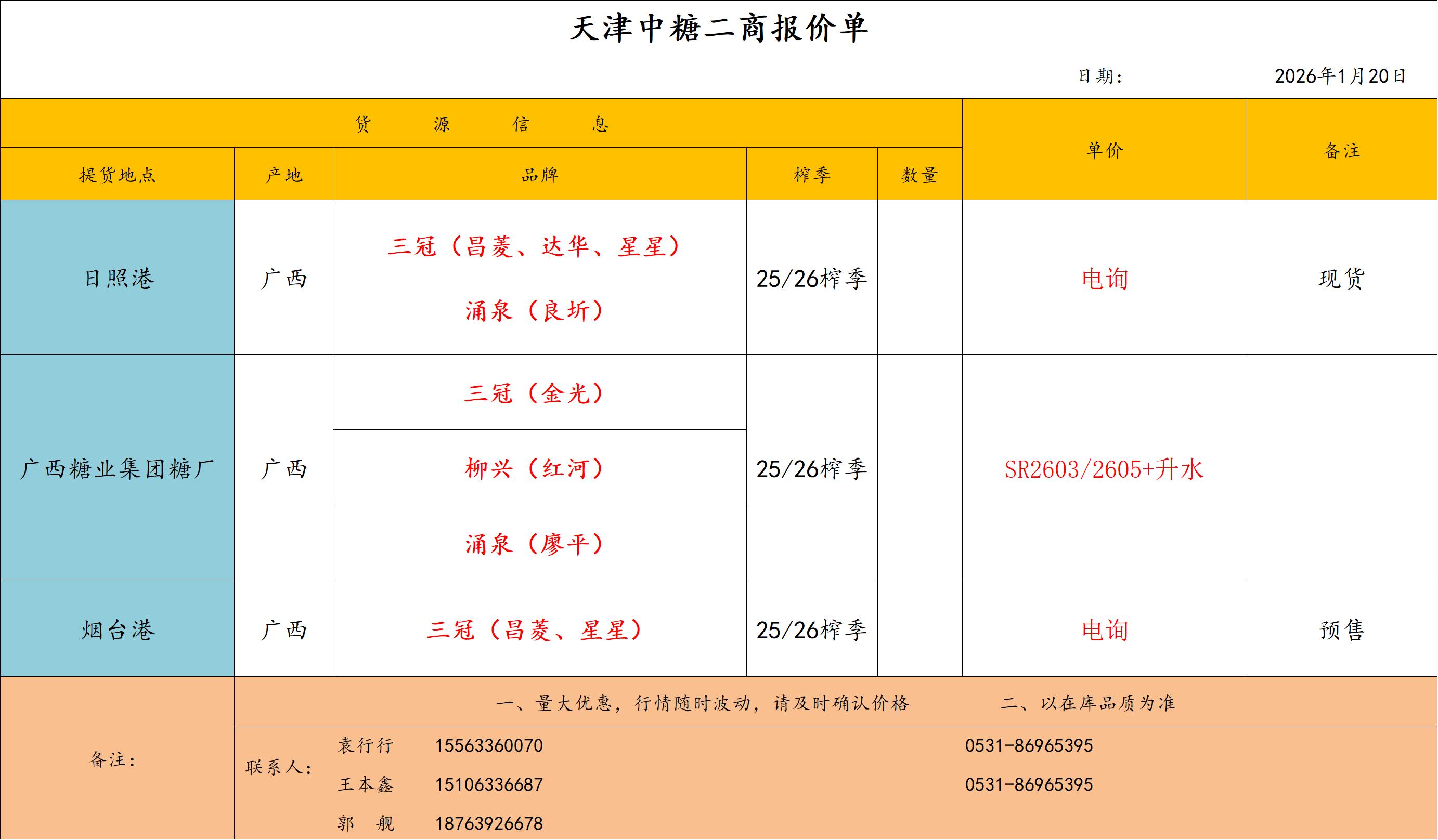This screenshot has height=840, width=1438.
Task: Select the 现货 remark cell
Action: pyautogui.click(x=1342, y=278)
